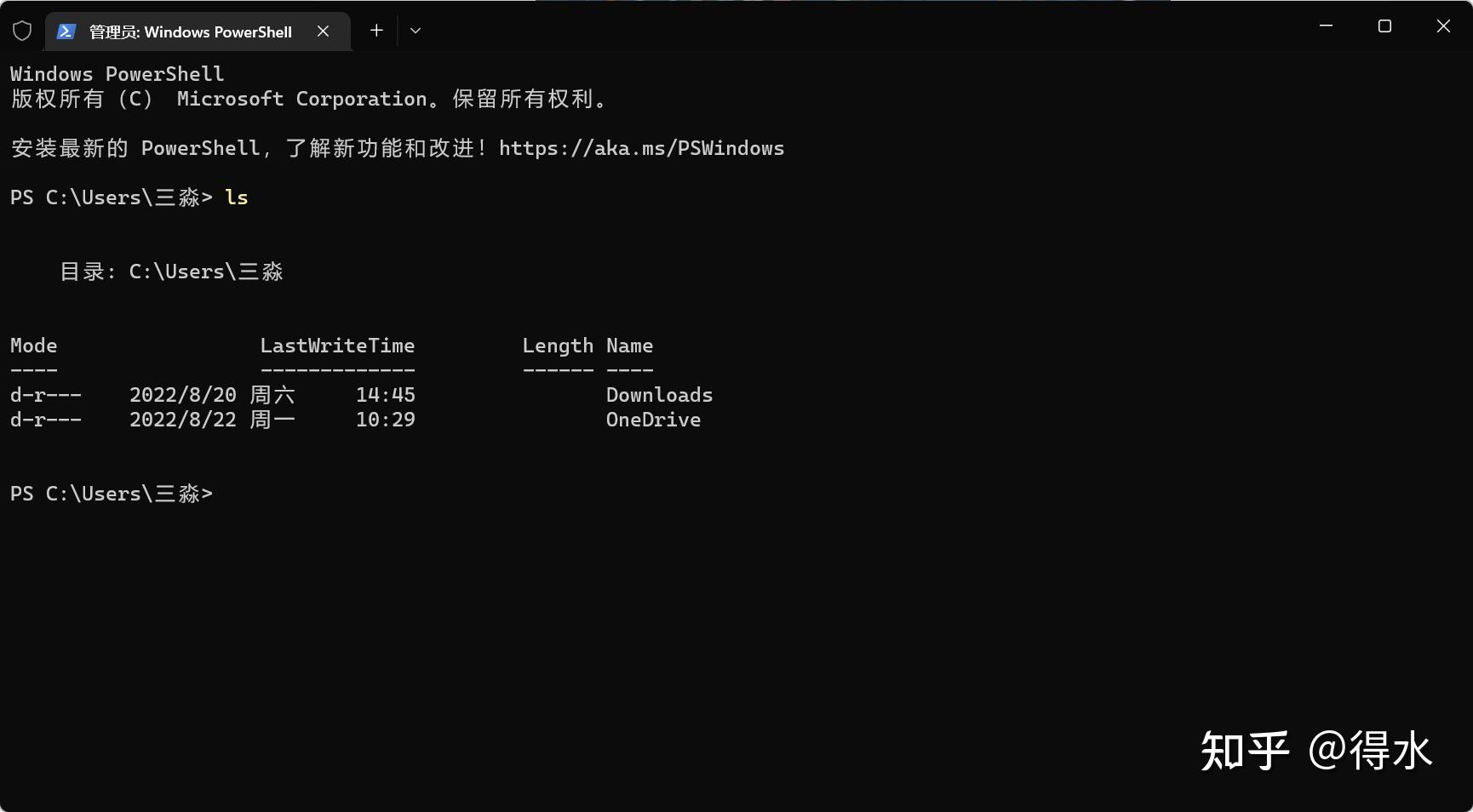The image size is (1473, 812).
Task: Open a new tab with the plus icon
Action: [x=375, y=31]
